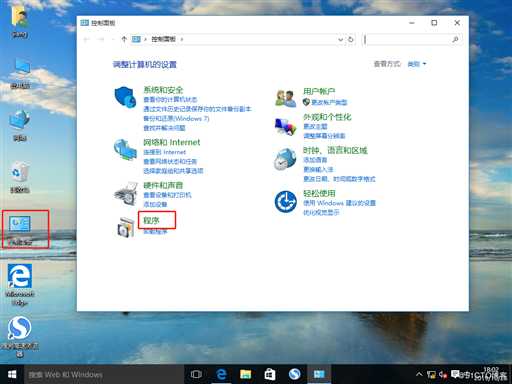Viewport: 512px width, 384px height.
Task: Open the 程序 category icon
Action: (126, 227)
